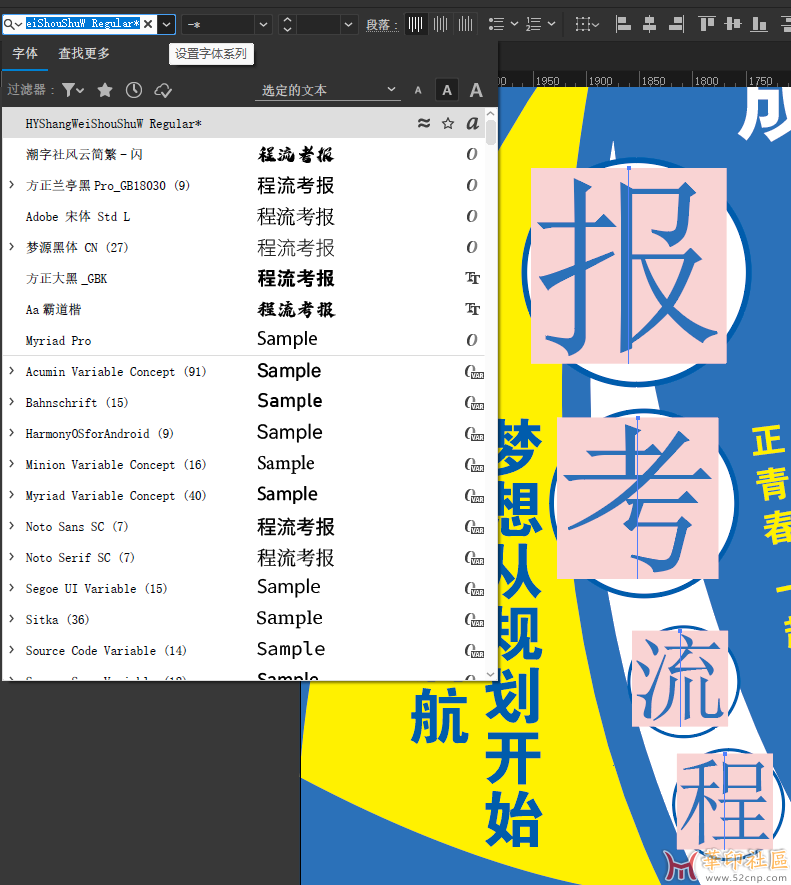This screenshot has height=885, width=791.
Task: Click the horizontal align right icon
Action: pos(676,24)
